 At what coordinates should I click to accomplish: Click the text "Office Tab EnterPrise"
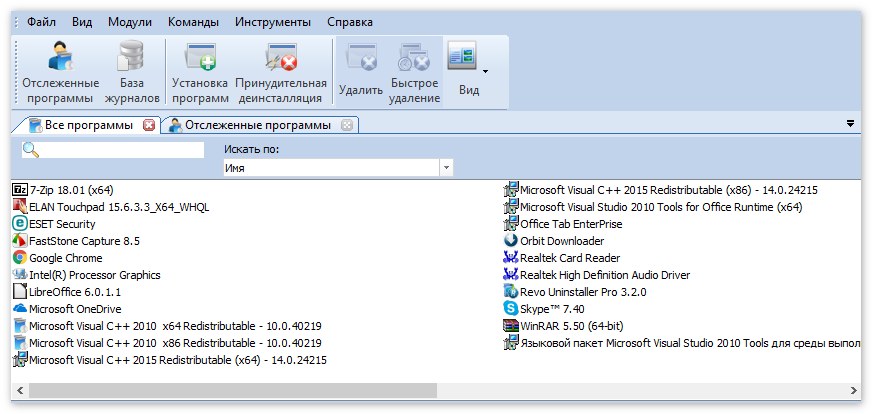pyautogui.click(x=571, y=224)
